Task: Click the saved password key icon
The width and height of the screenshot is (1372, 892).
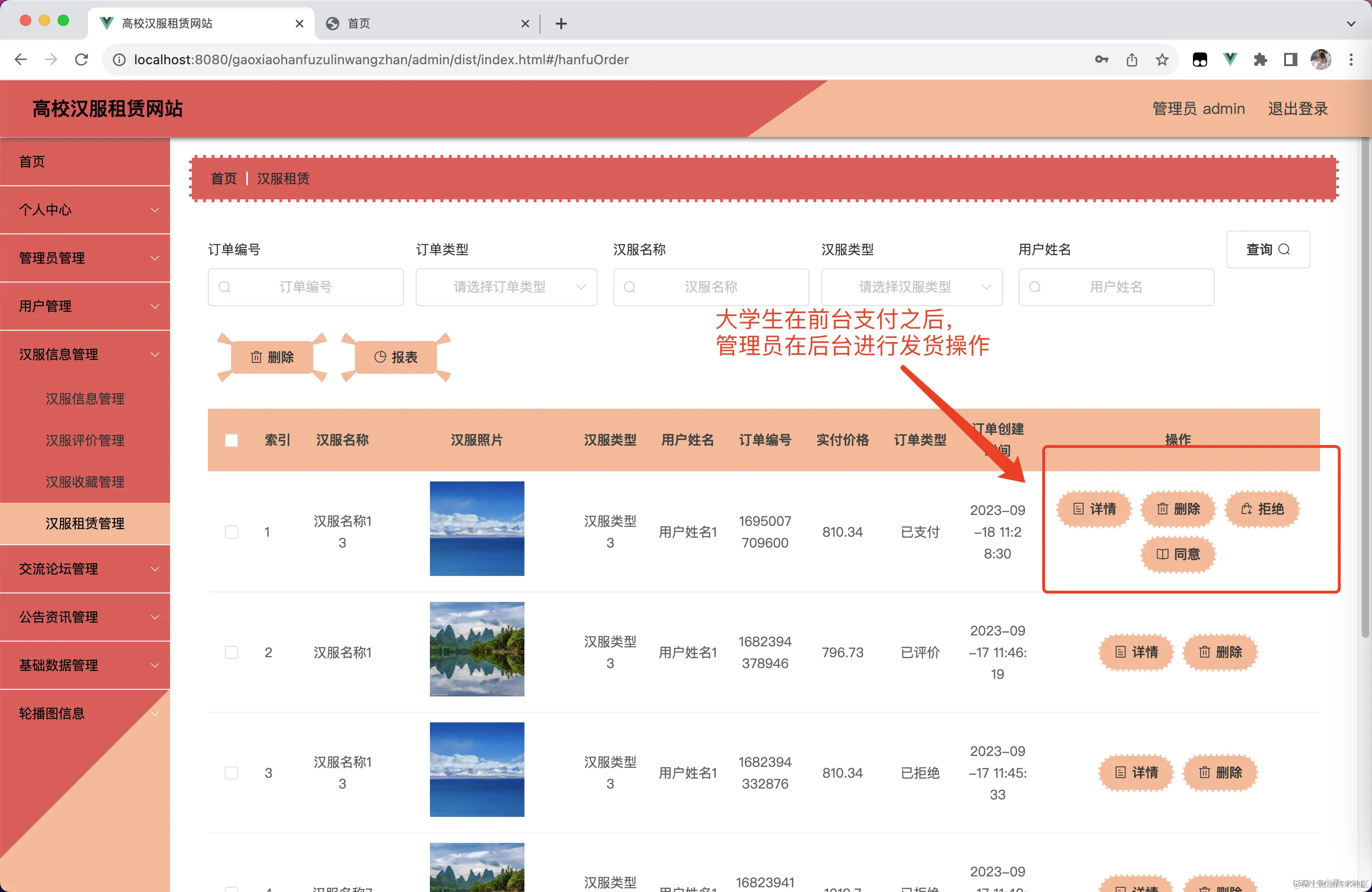Action: 1101,60
